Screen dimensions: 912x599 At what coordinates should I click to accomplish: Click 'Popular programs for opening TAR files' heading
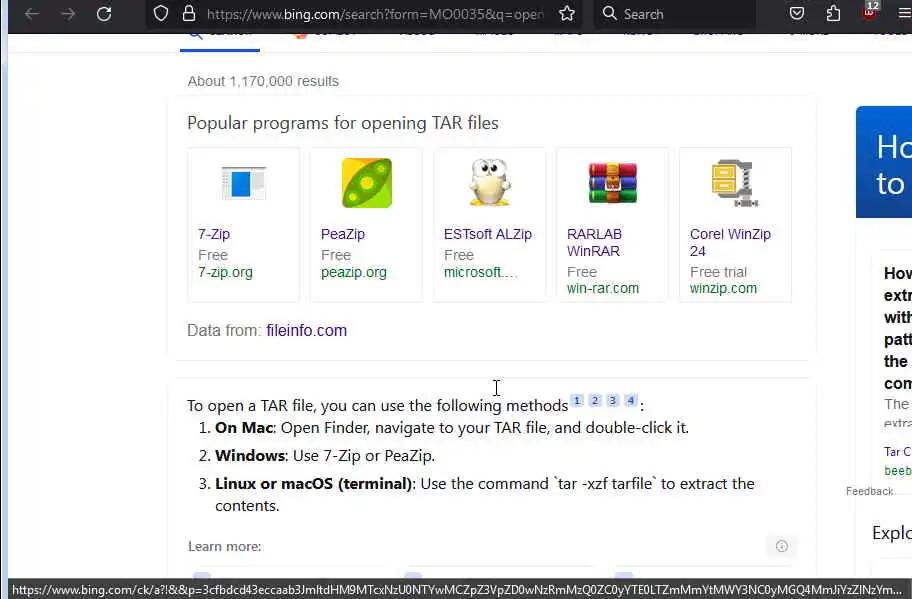coord(343,123)
